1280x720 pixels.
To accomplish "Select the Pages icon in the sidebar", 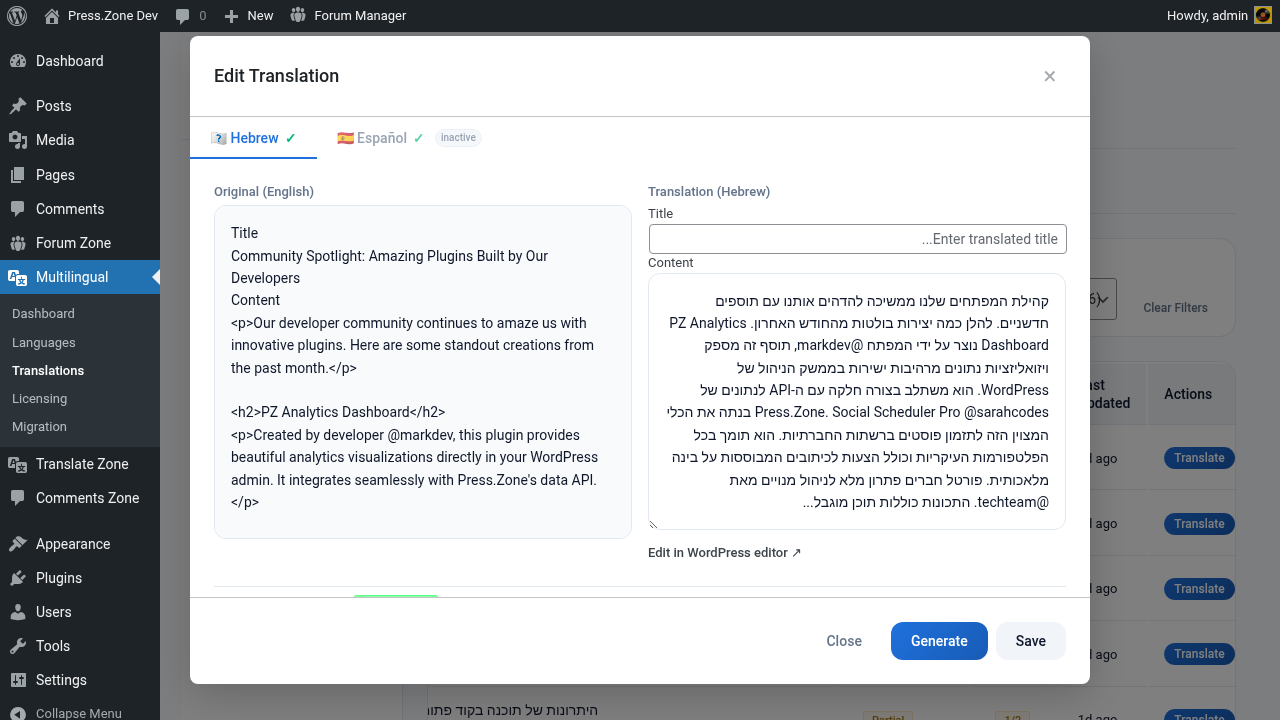I will 18,175.
